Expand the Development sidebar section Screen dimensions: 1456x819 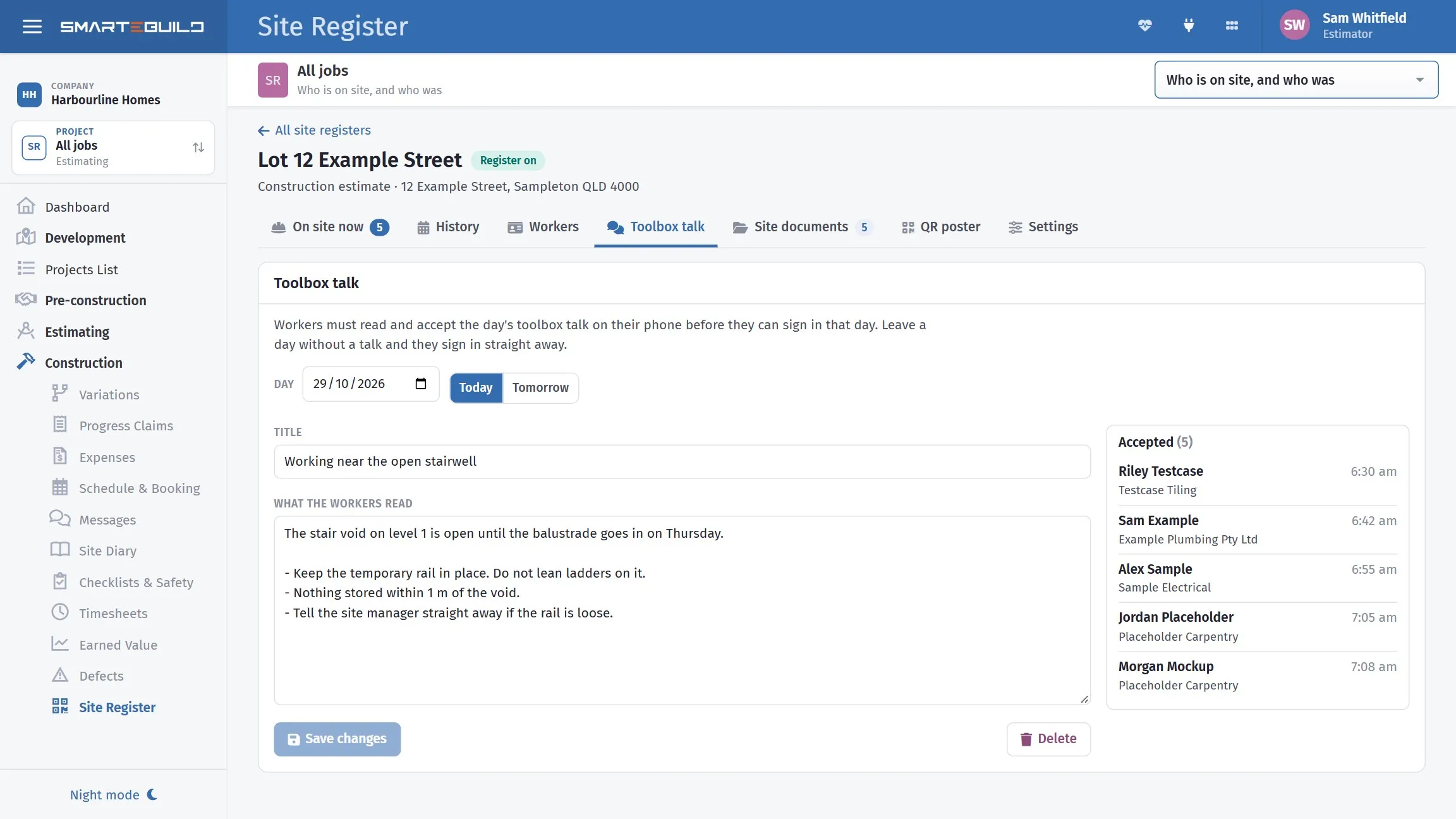coord(85,238)
